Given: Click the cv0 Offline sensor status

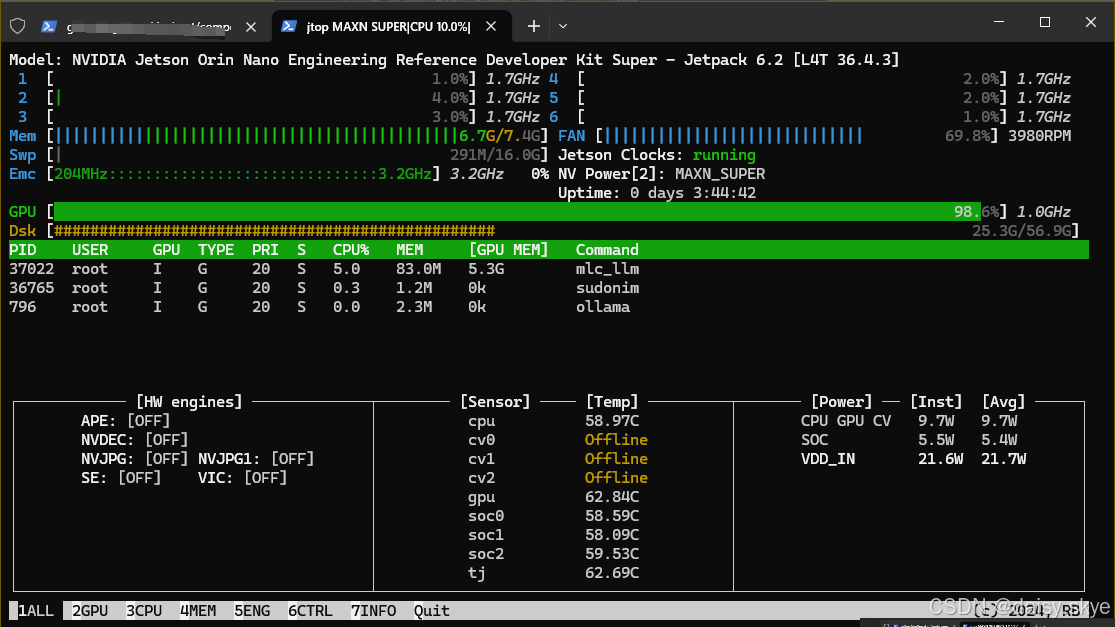Looking at the screenshot, I should (x=616, y=440).
